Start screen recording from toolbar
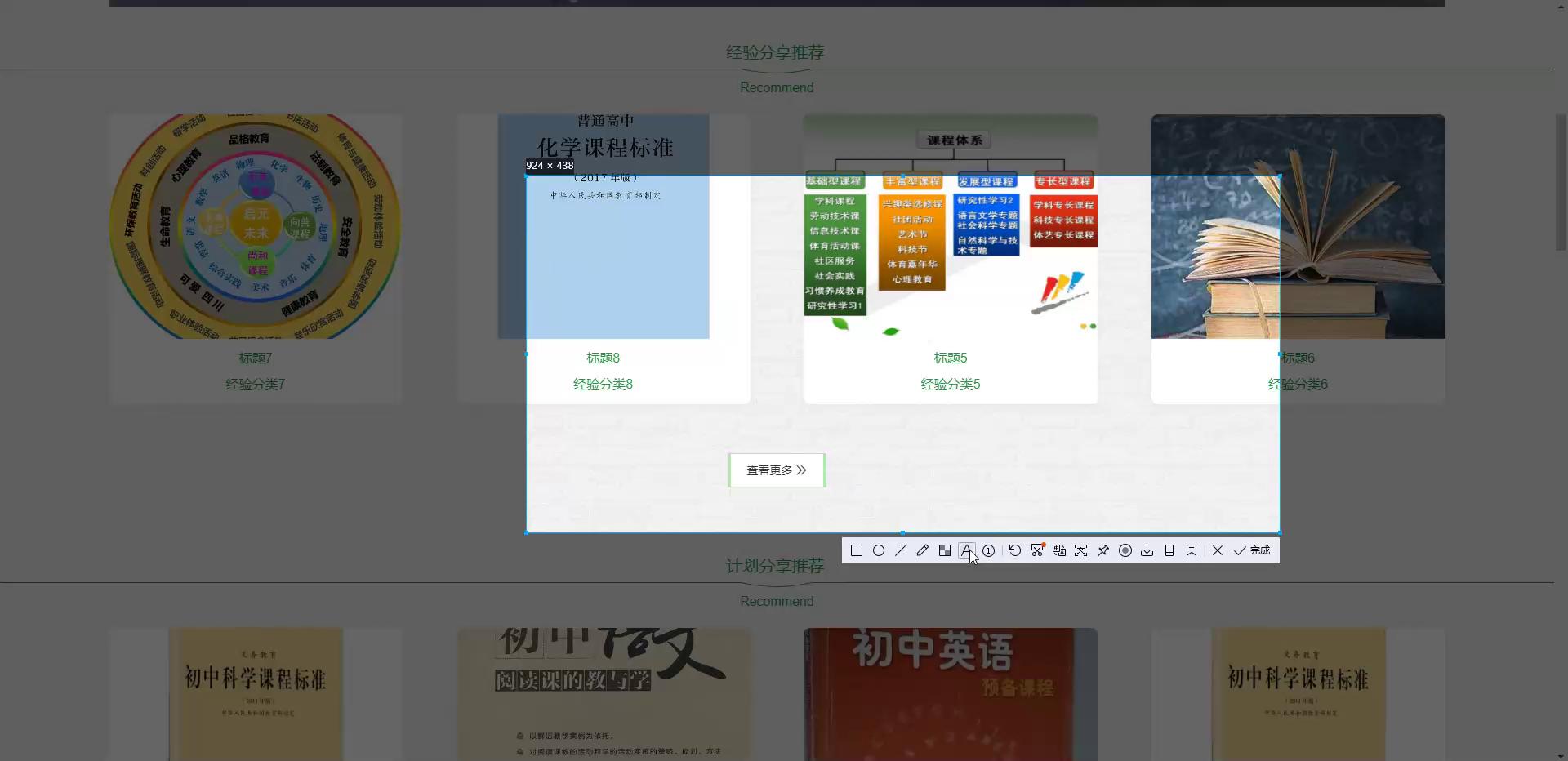The height and width of the screenshot is (761, 1568). click(x=1125, y=550)
